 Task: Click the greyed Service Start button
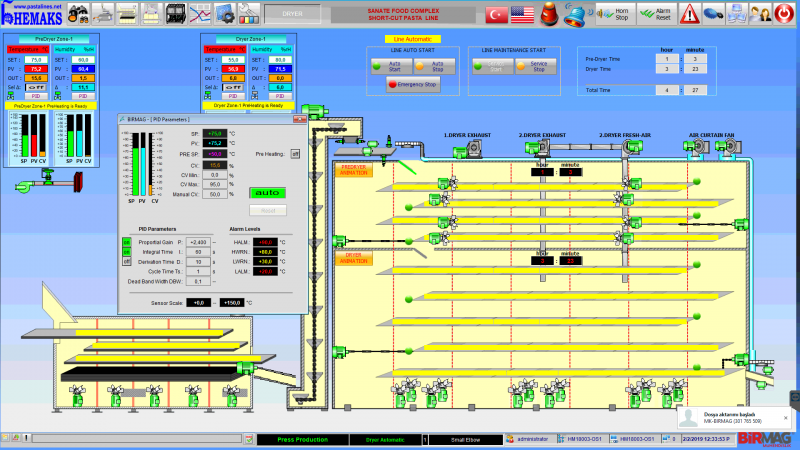492,66
